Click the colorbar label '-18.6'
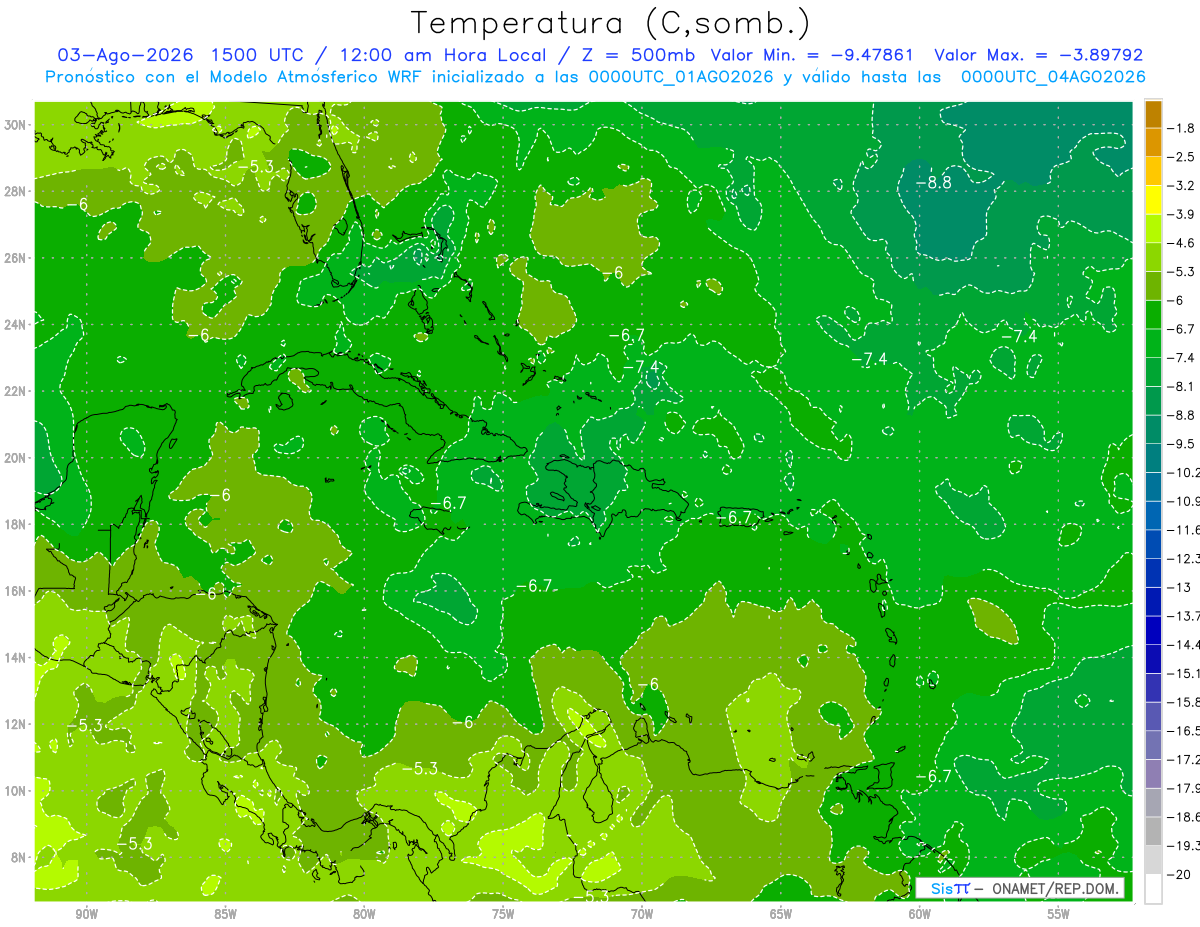The image size is (1200, 927). click(1183, 816)
